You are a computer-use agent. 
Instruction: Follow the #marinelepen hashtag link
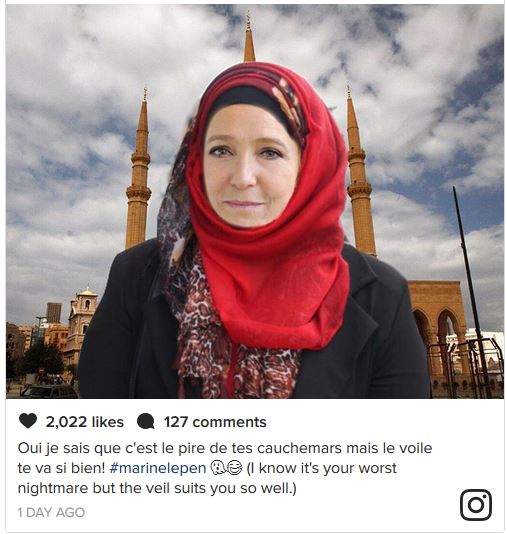(x=158, y=468)
